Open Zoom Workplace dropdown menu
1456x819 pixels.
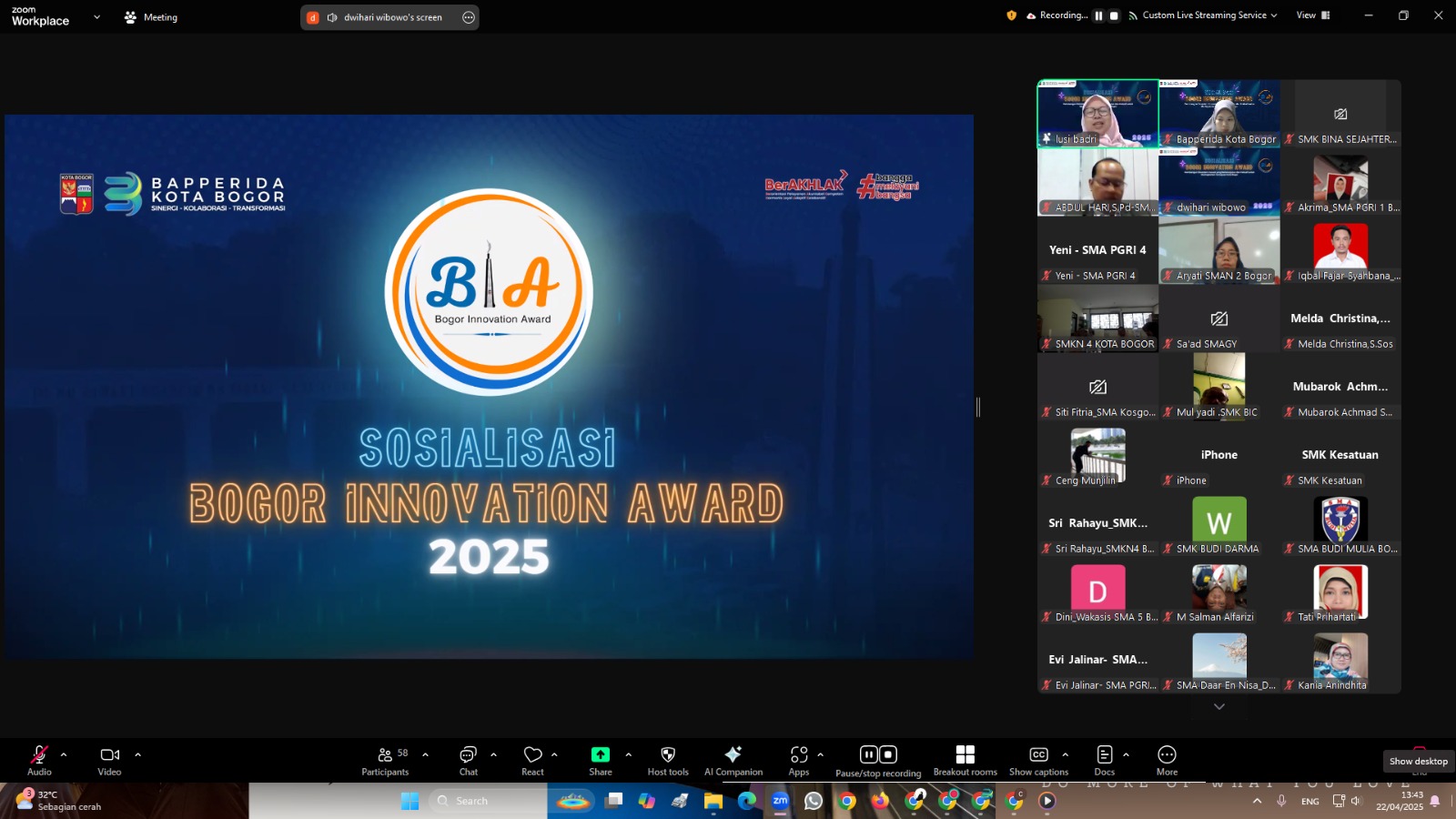[96, 16]
